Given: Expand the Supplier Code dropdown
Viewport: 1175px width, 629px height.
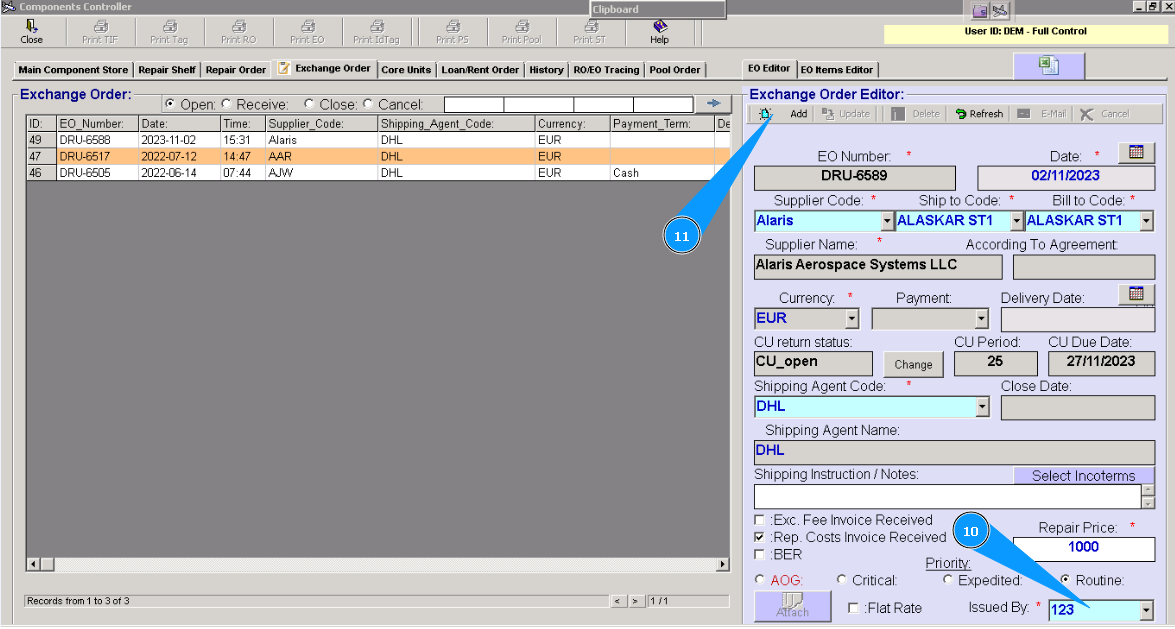Looking at the screenshot, I should [x=886, y=221].
